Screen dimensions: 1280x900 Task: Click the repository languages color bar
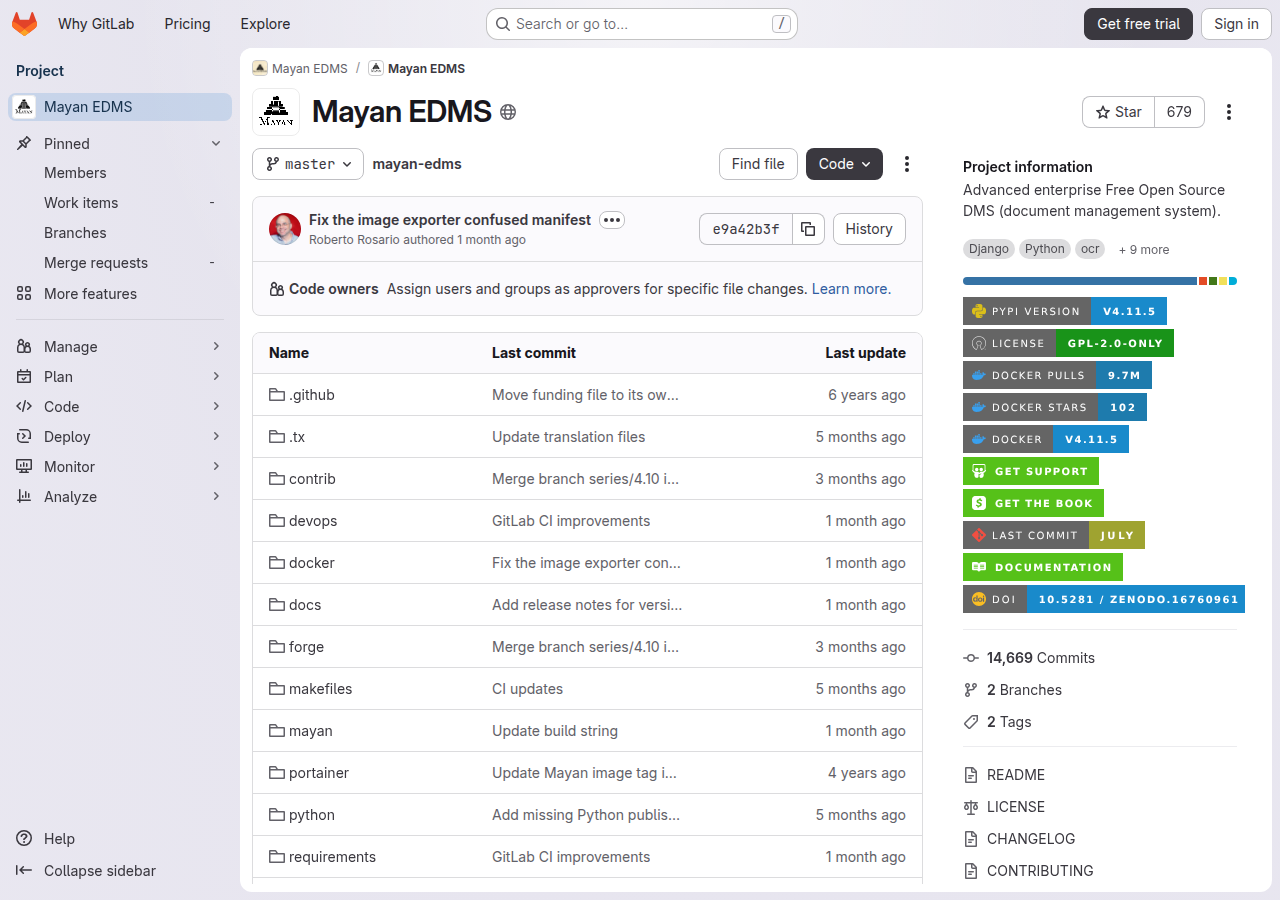(x=1100, y=281)
